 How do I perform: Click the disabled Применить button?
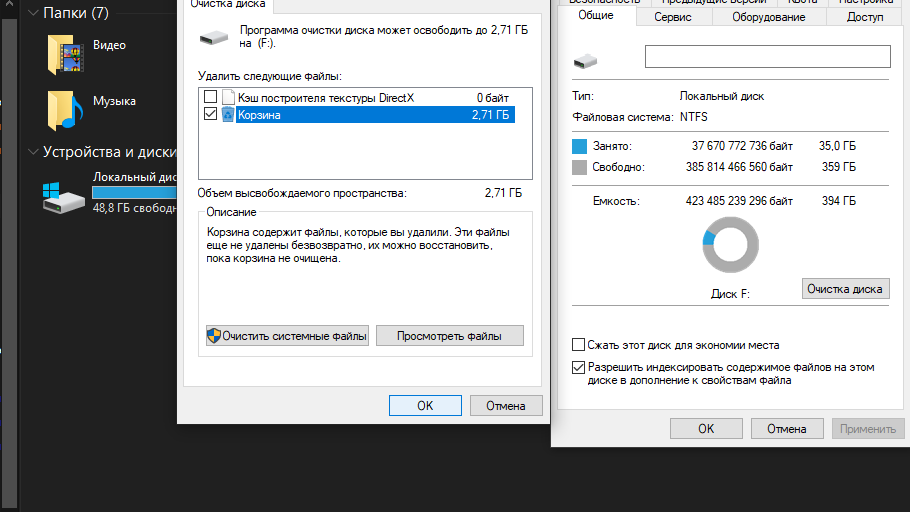(x=868, y=428)
